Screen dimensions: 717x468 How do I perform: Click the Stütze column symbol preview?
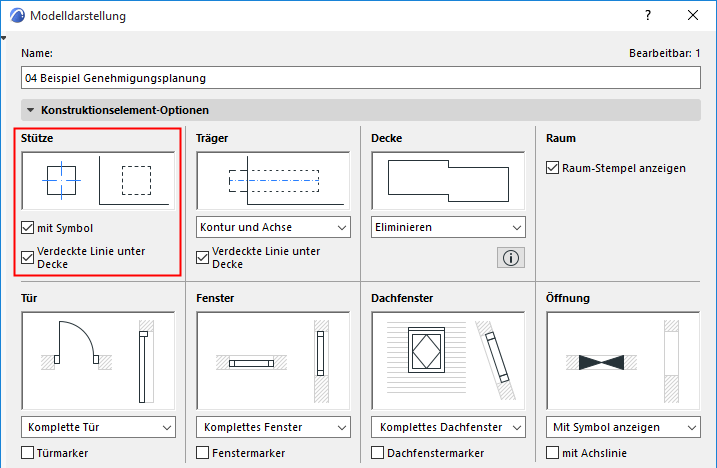(x=97, y=179)
